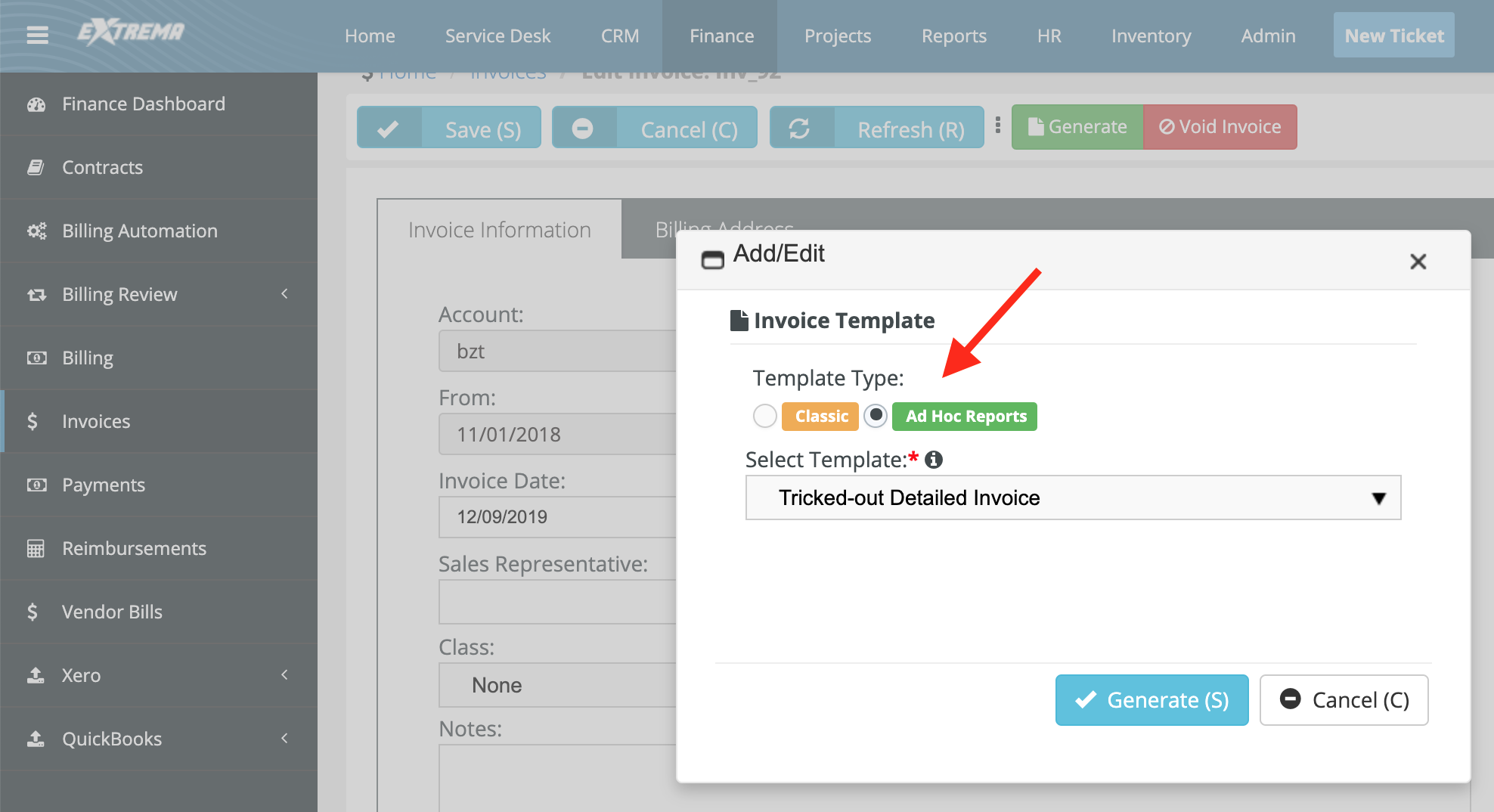
Task: Click the Account field containing bzt
Action: (557, 351)
